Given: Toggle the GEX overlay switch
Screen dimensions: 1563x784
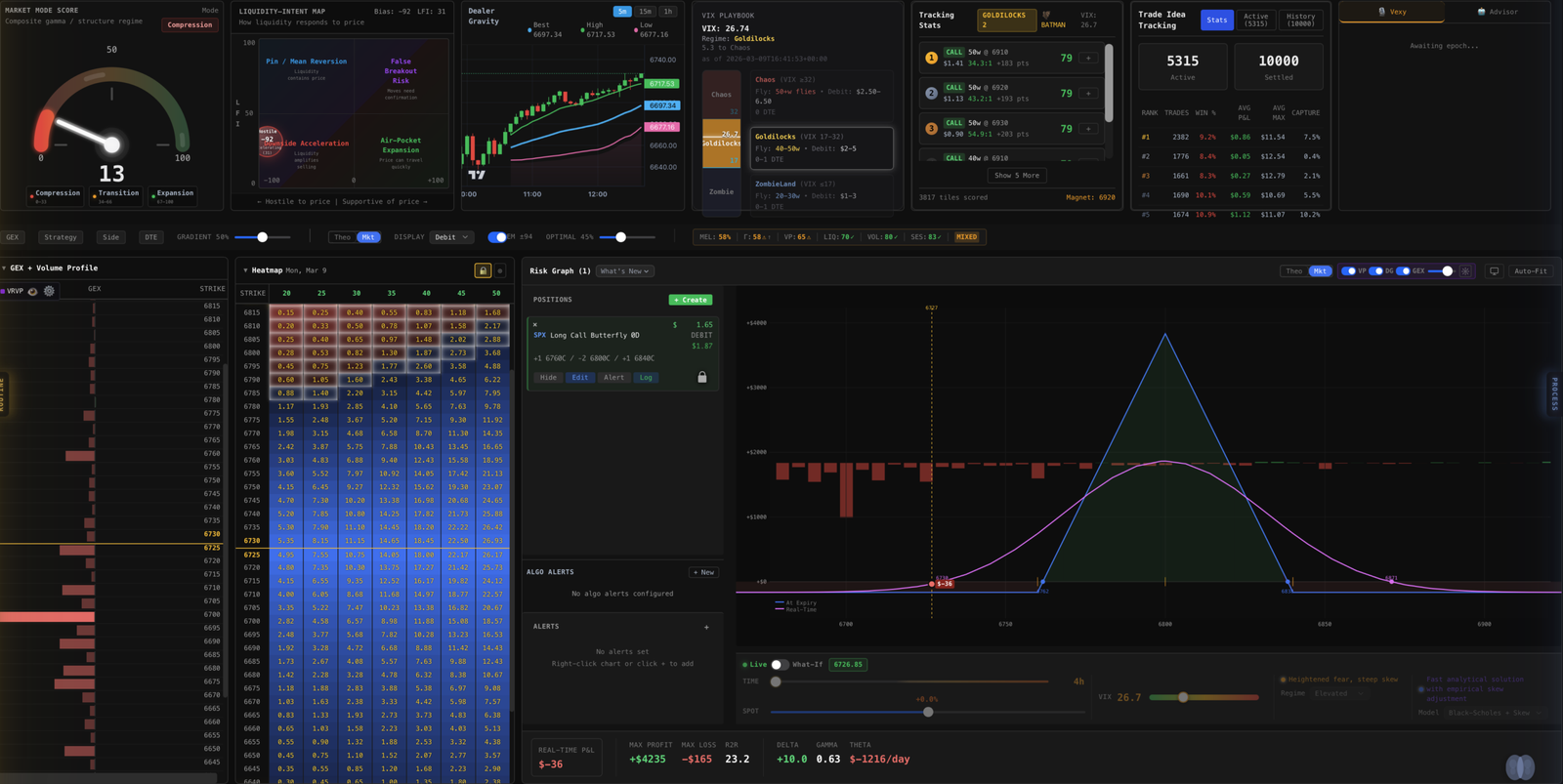Looking at the screenshot, I should [1404, 271].
